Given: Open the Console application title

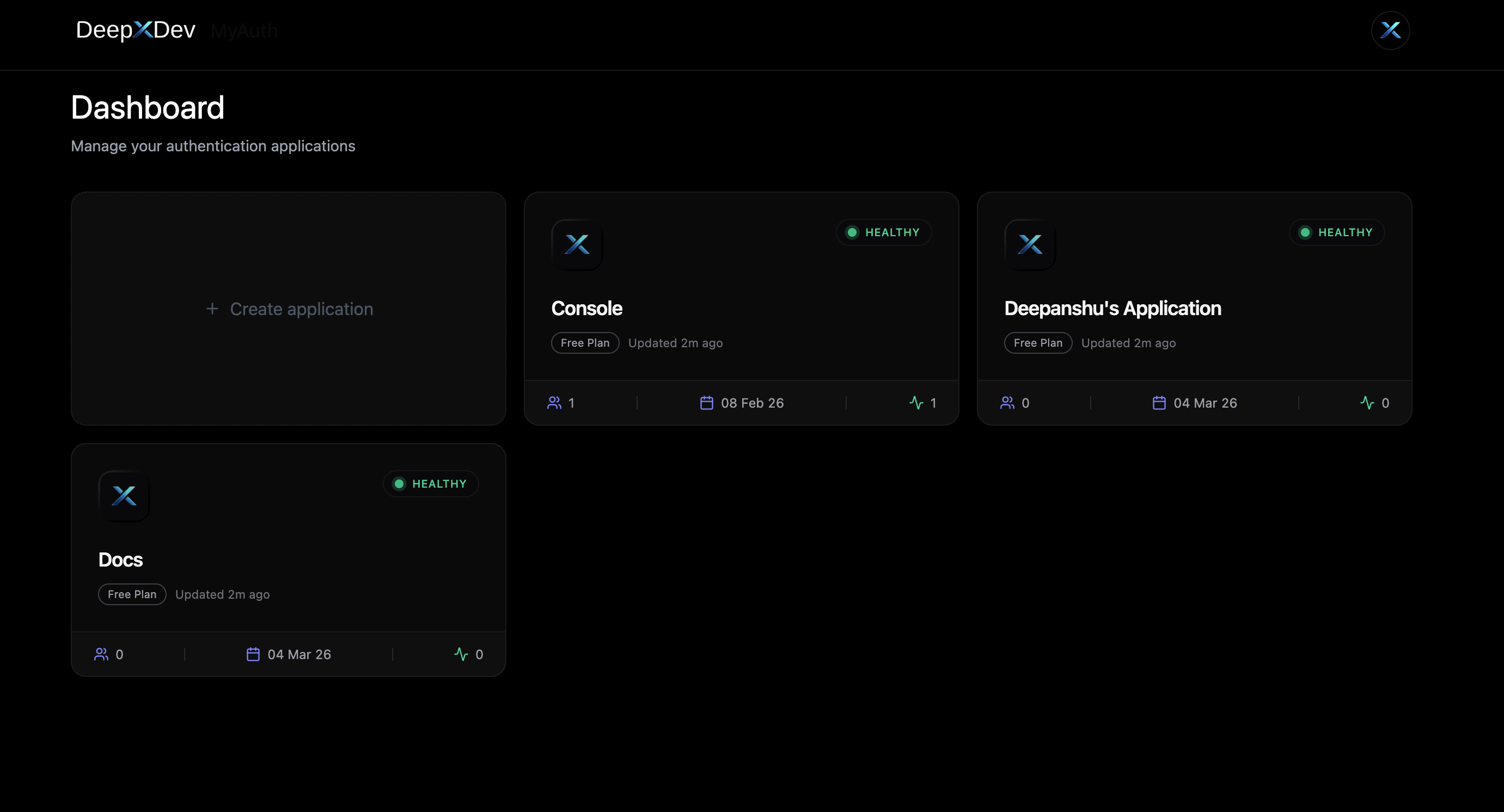Looking at the screenshot, I should tap(587, 308).
